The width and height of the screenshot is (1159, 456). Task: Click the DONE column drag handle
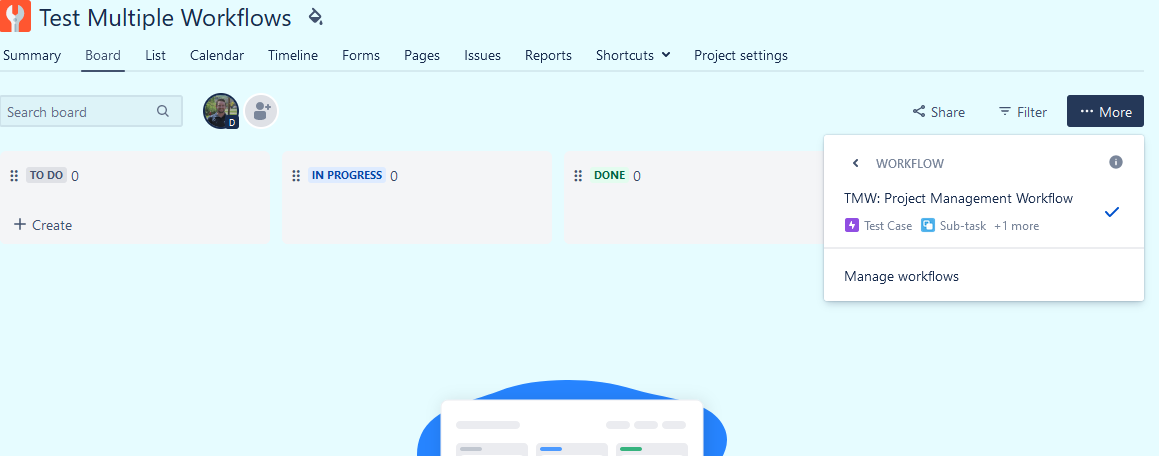coord(580,176)
